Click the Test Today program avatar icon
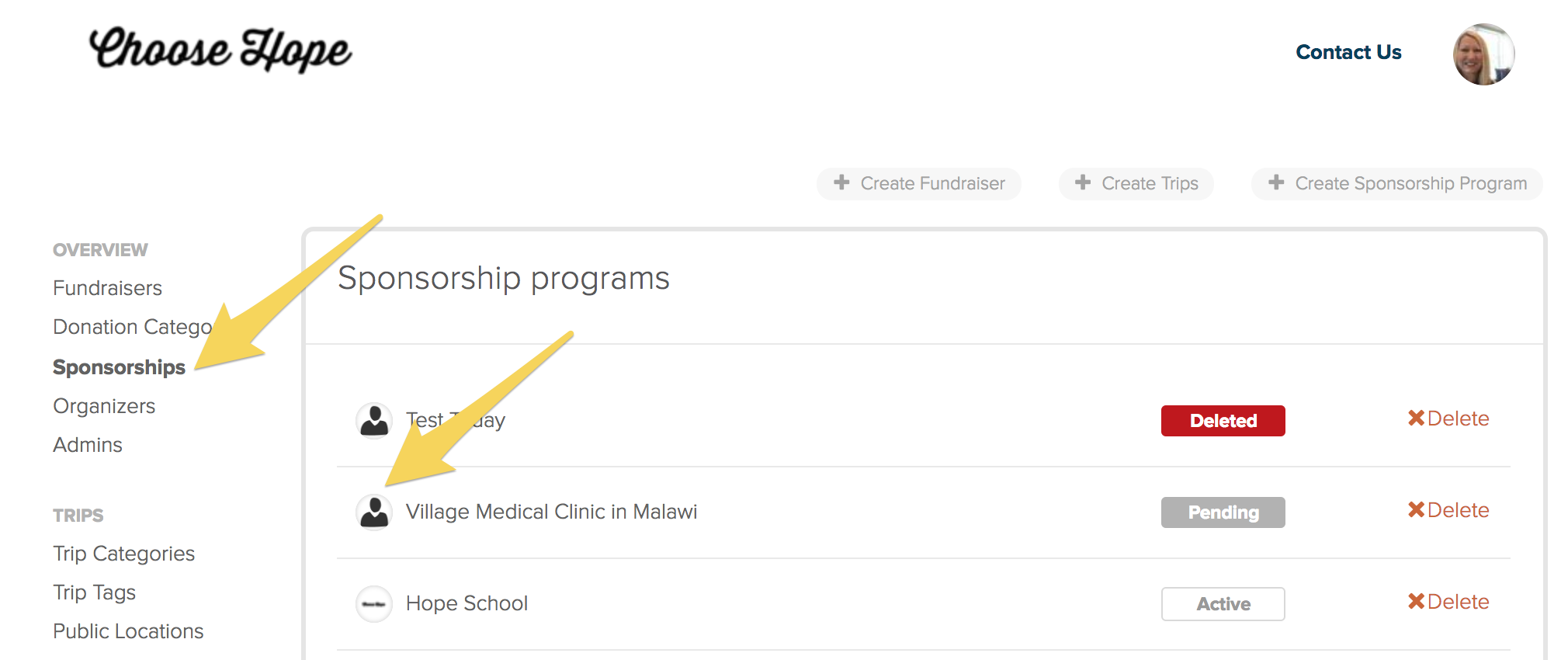This screenshot has height=660, width=1568. [374, 421]
